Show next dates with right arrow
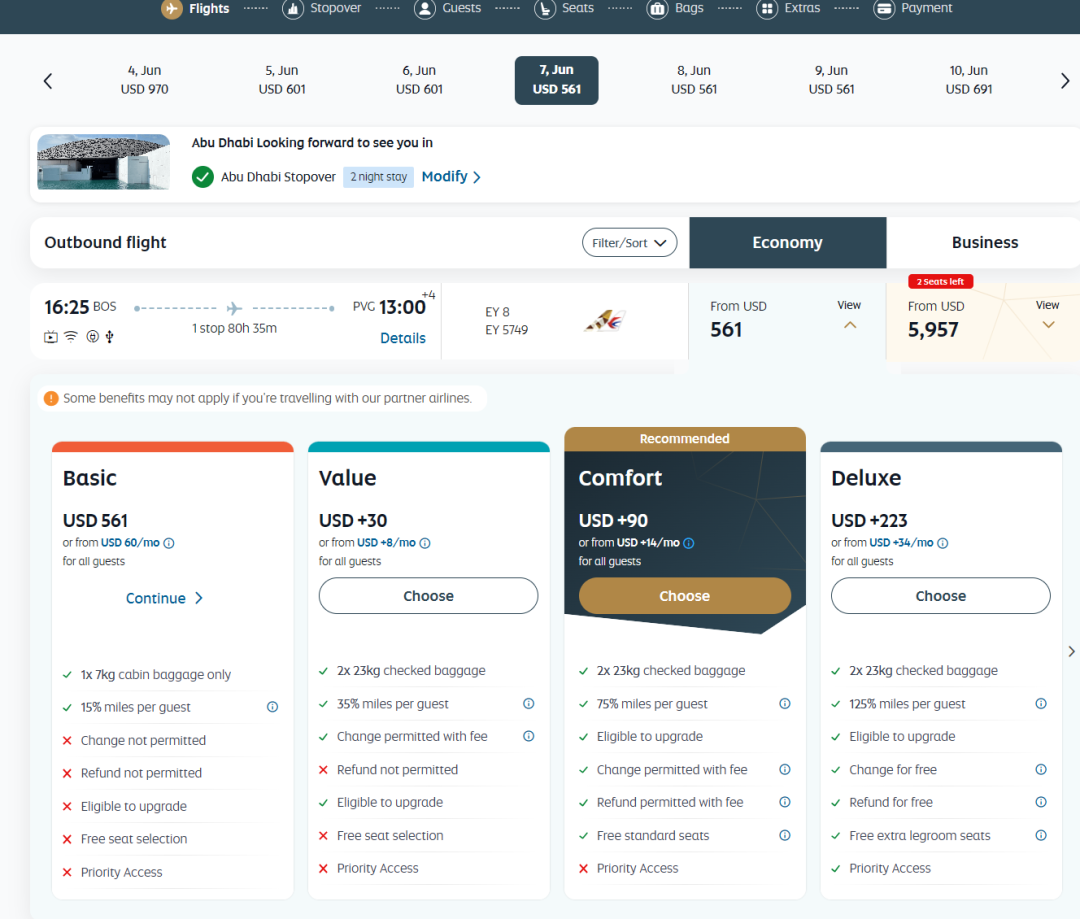This screenshot has height=919, width=1080. click(1065, 81)
